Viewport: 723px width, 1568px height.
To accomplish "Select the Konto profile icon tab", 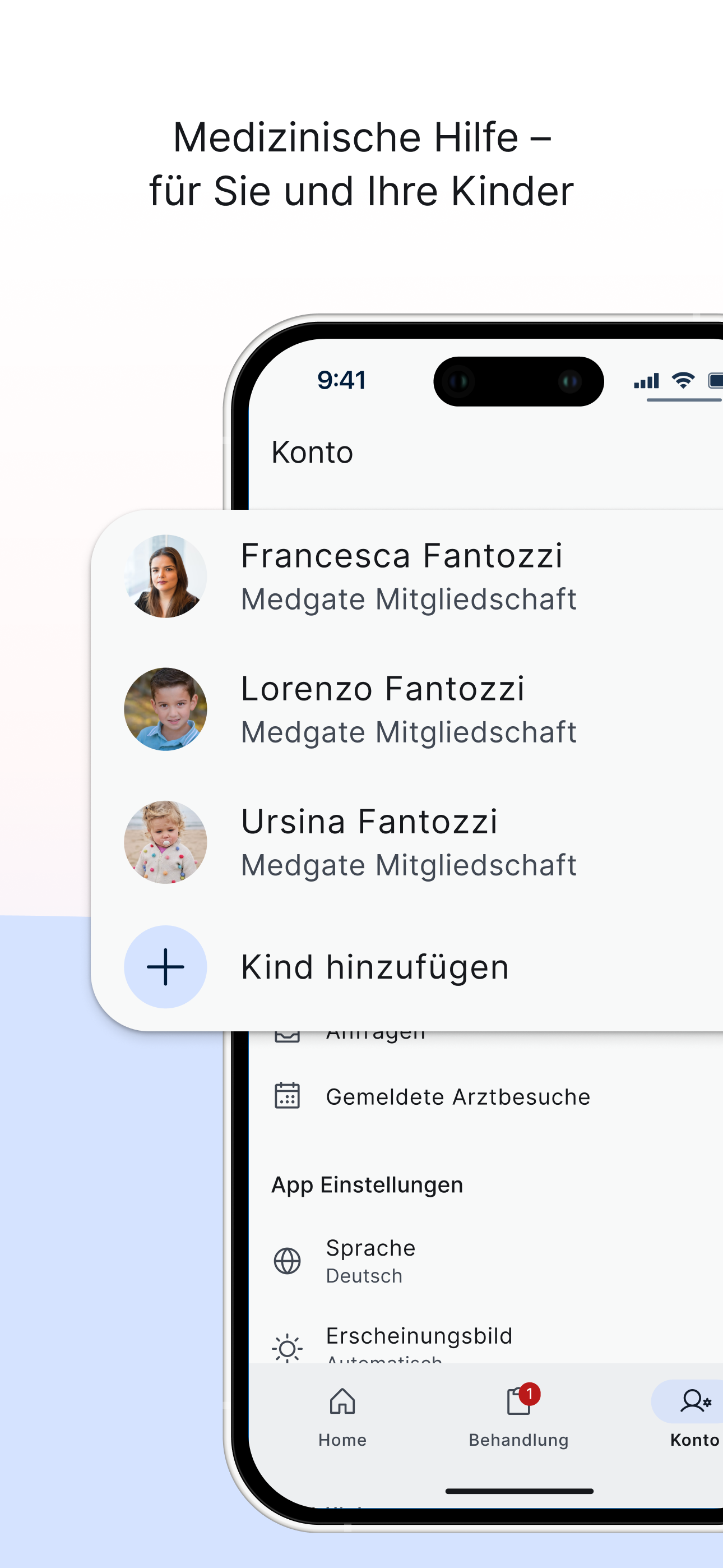I will click(694, 1401).
